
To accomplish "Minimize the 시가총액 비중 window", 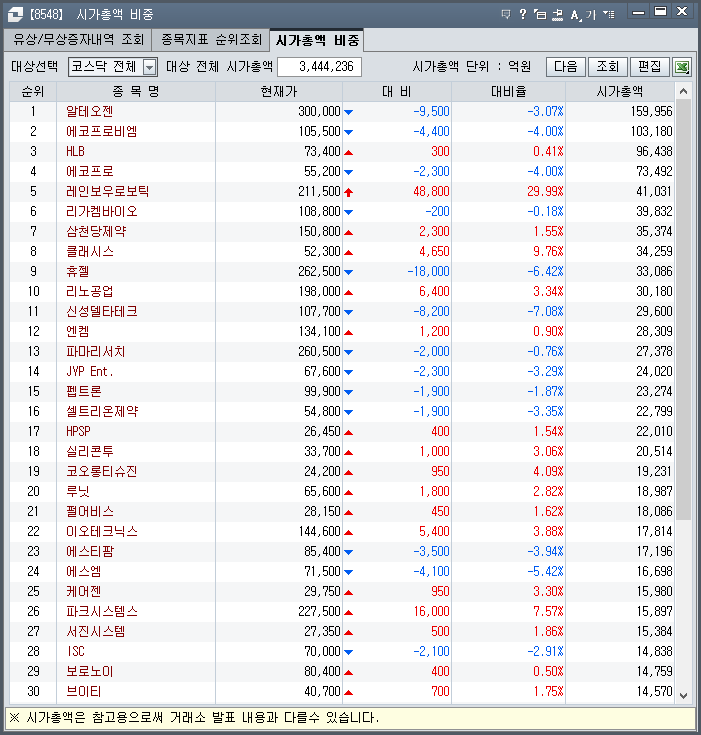I will [638, 13].
